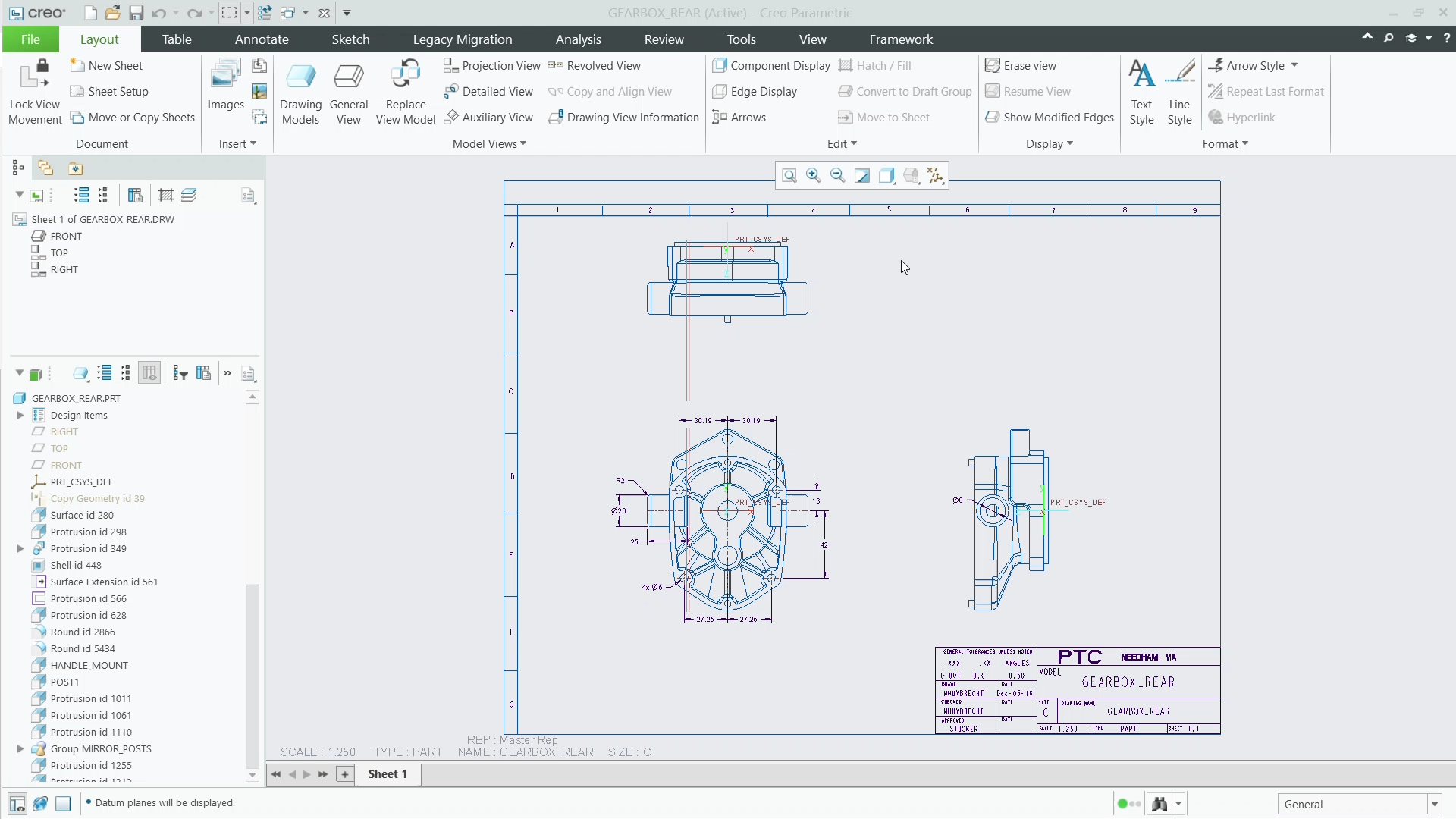Open the Line Style tool
Image resolution: width=1456 pixels, height=819 pixels.
tap(1179, 92)
